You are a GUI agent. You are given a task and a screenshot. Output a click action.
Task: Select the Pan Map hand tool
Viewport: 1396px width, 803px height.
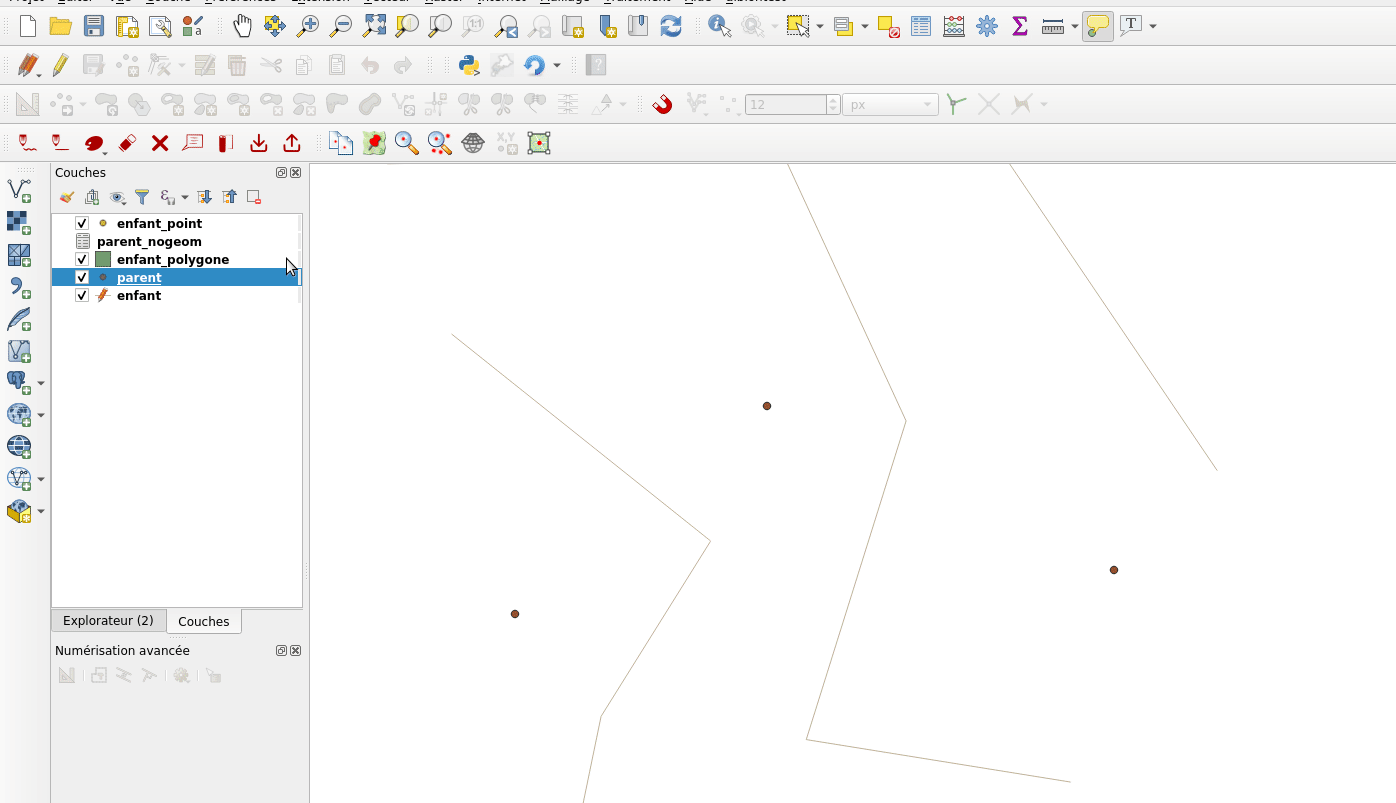click(242, 26)
